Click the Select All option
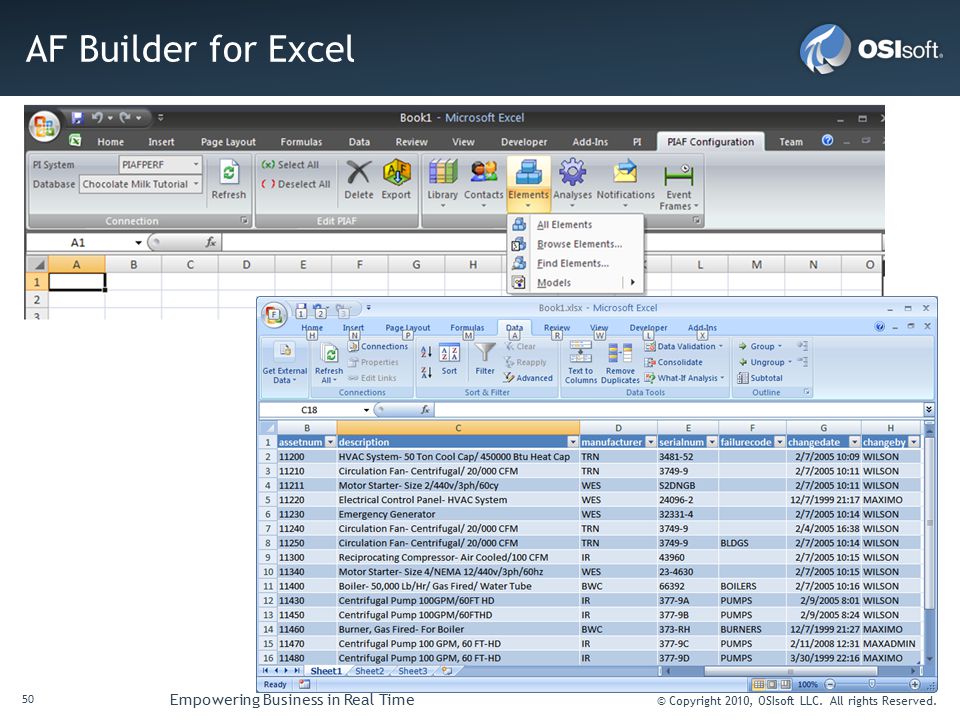Viewport: 960px width, 720px height. pos(290,165)
